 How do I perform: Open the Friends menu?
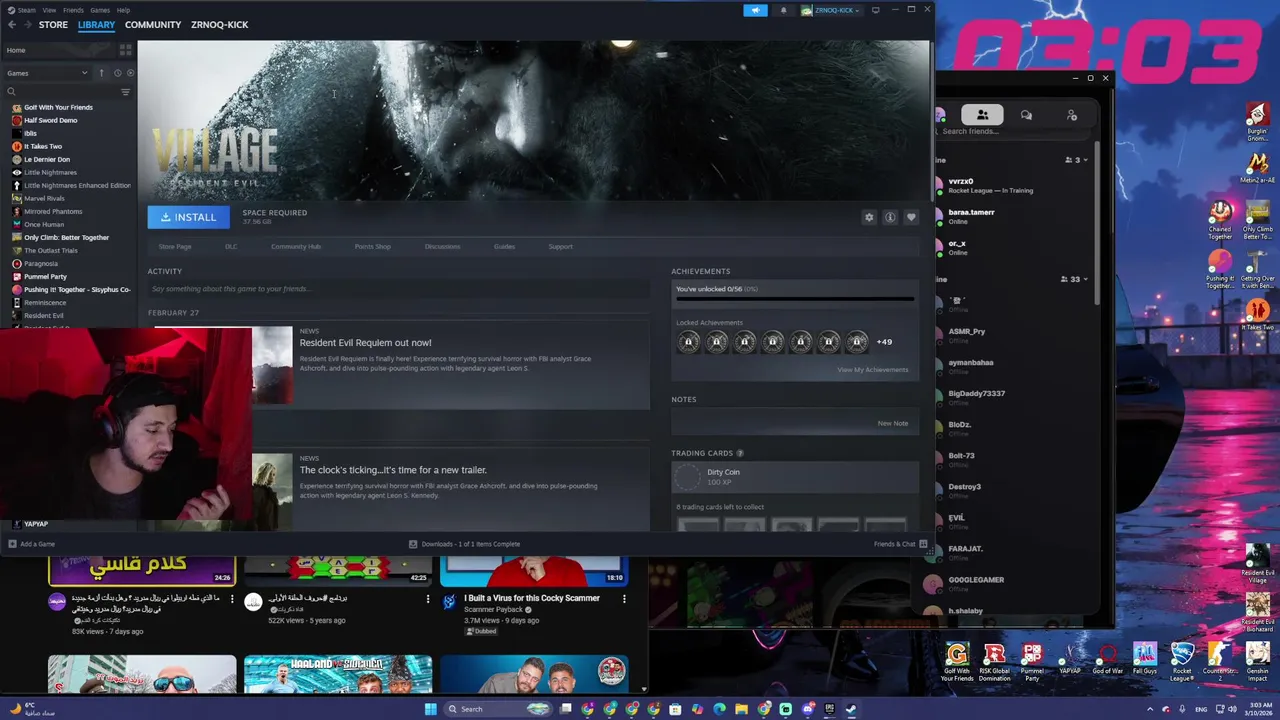[x=73, y=10]
